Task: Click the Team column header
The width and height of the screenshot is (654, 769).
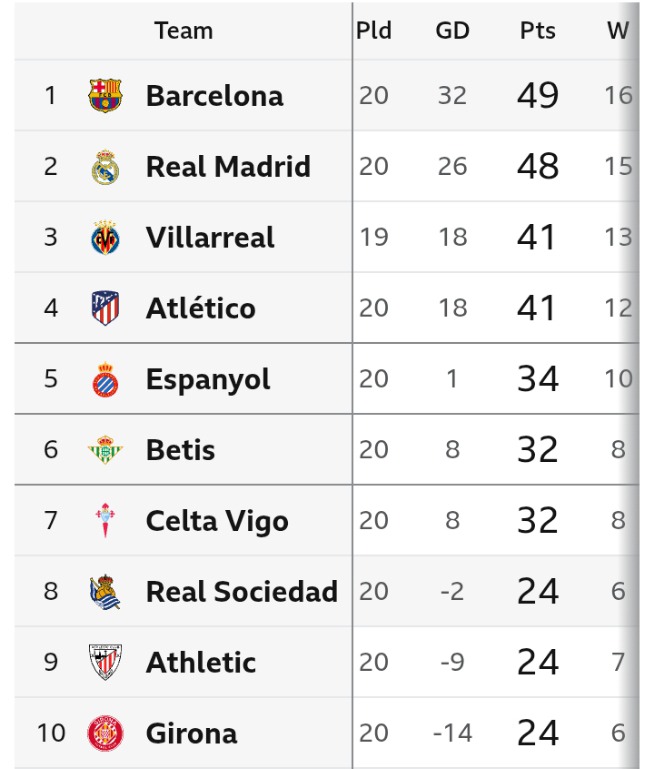Action: tap(183, 31)
